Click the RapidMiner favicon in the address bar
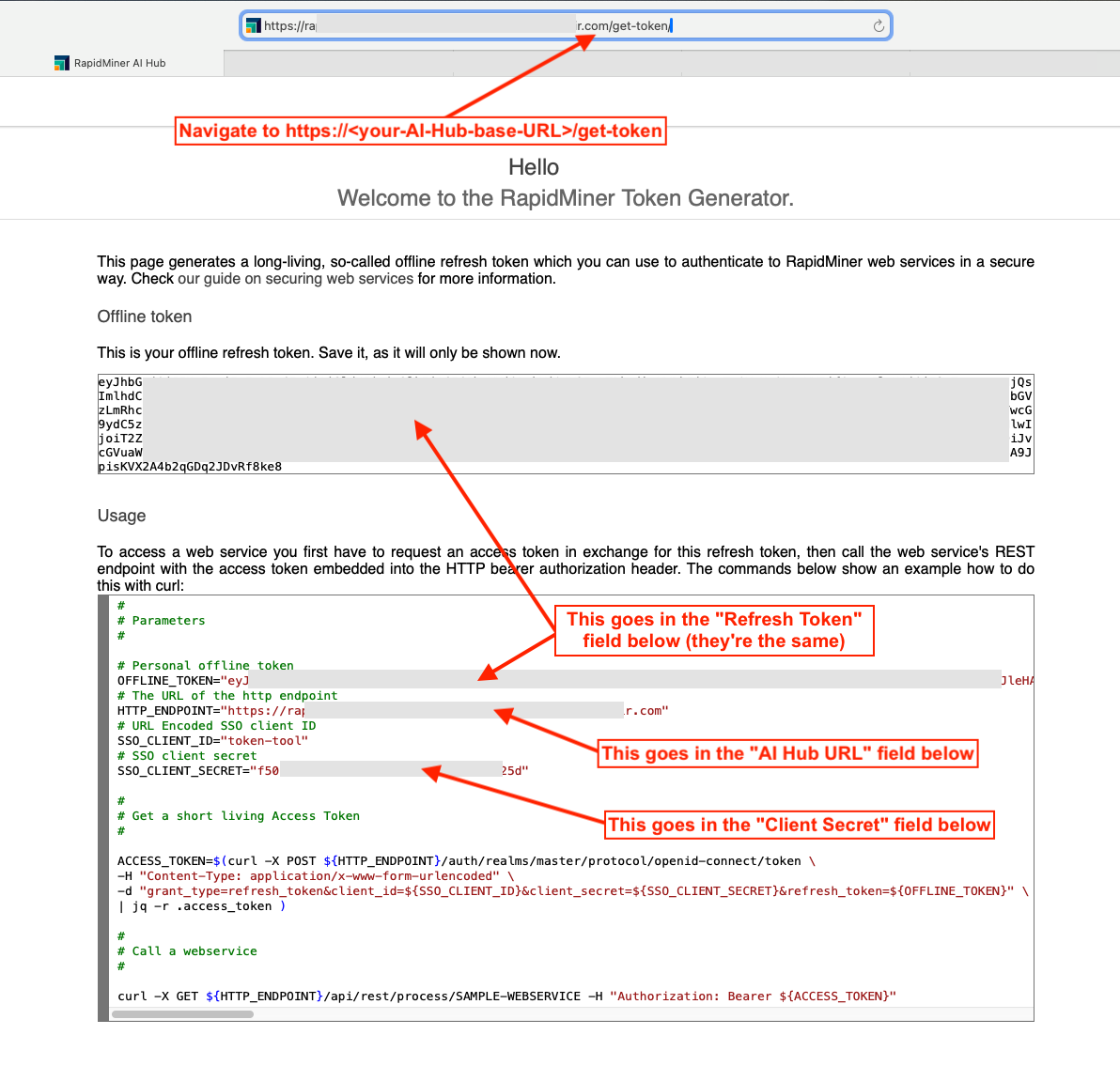This screenshot has width=1120, height=1066. pyautogui.click(x=253, y=26)
